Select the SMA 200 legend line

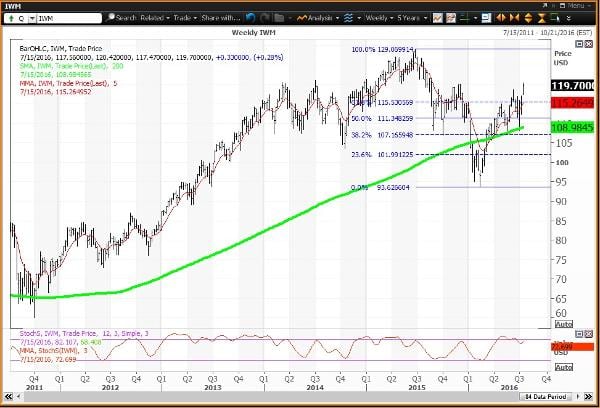point(71,66)
